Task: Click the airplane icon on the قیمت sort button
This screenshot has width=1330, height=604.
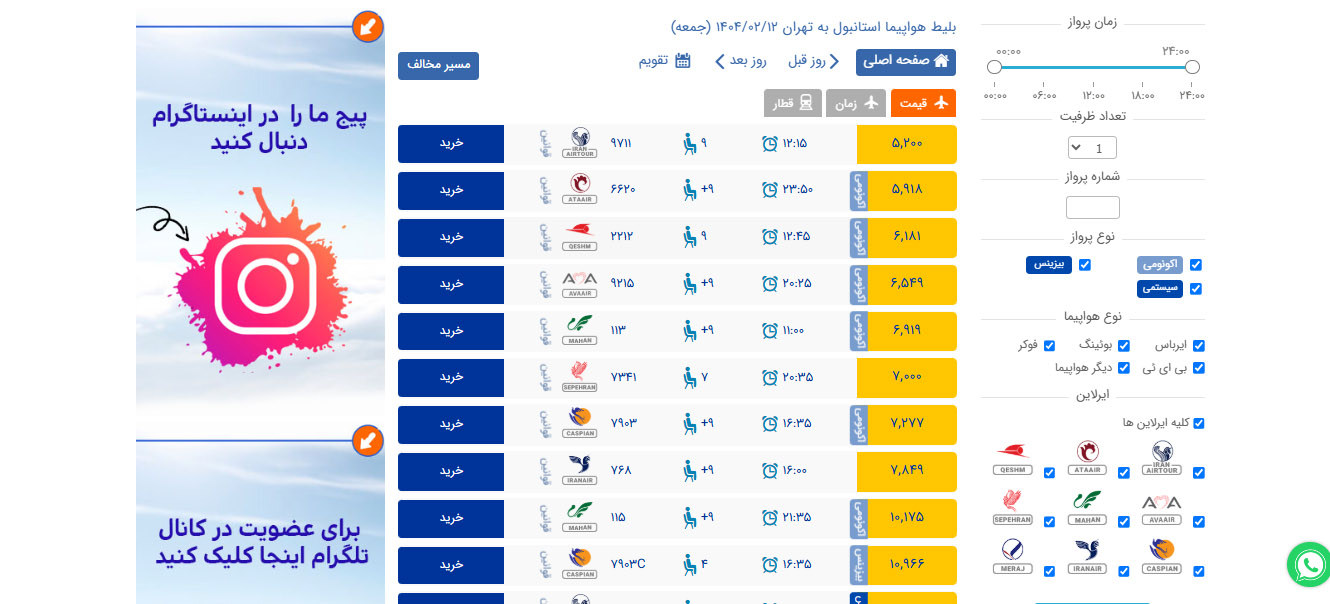Action: pos(941,102)
